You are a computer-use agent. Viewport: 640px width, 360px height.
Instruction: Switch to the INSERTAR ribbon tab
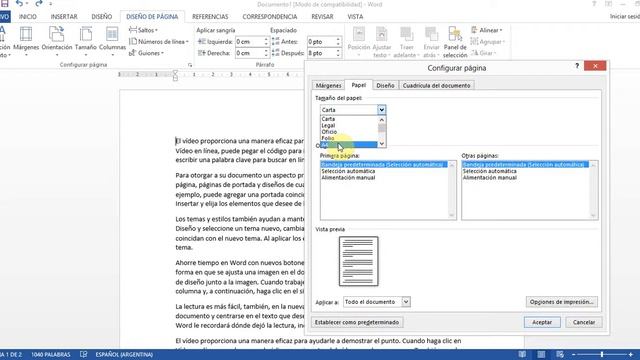coord(64,17)
